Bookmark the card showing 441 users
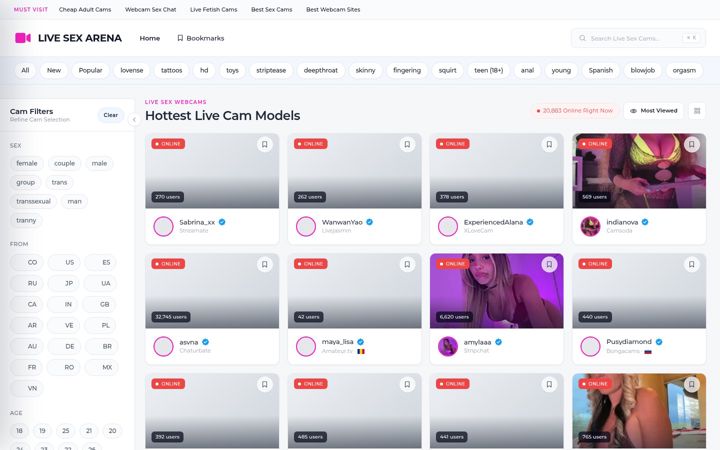This screenshot has width=720, height=450. tap(549, 384)
